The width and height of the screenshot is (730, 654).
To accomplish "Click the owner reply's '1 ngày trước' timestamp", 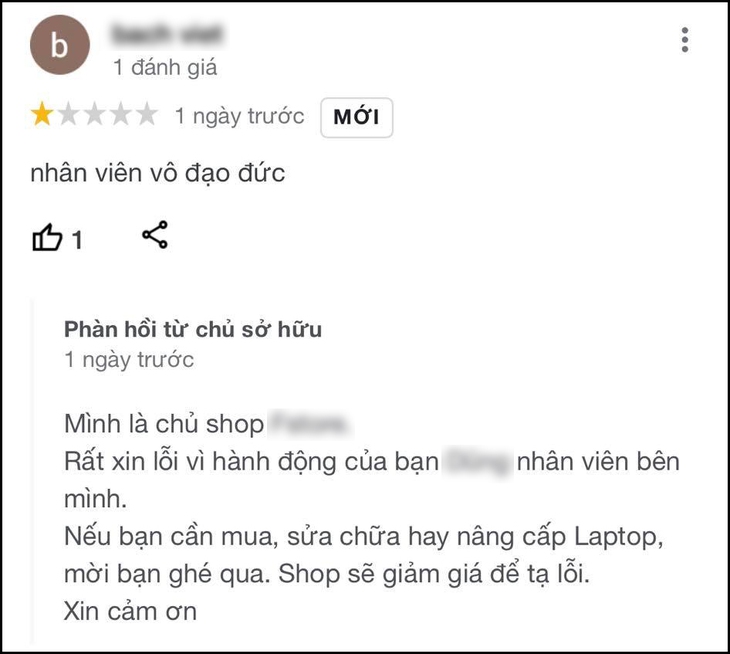I will pyautogui.click(x=129, y=360).
